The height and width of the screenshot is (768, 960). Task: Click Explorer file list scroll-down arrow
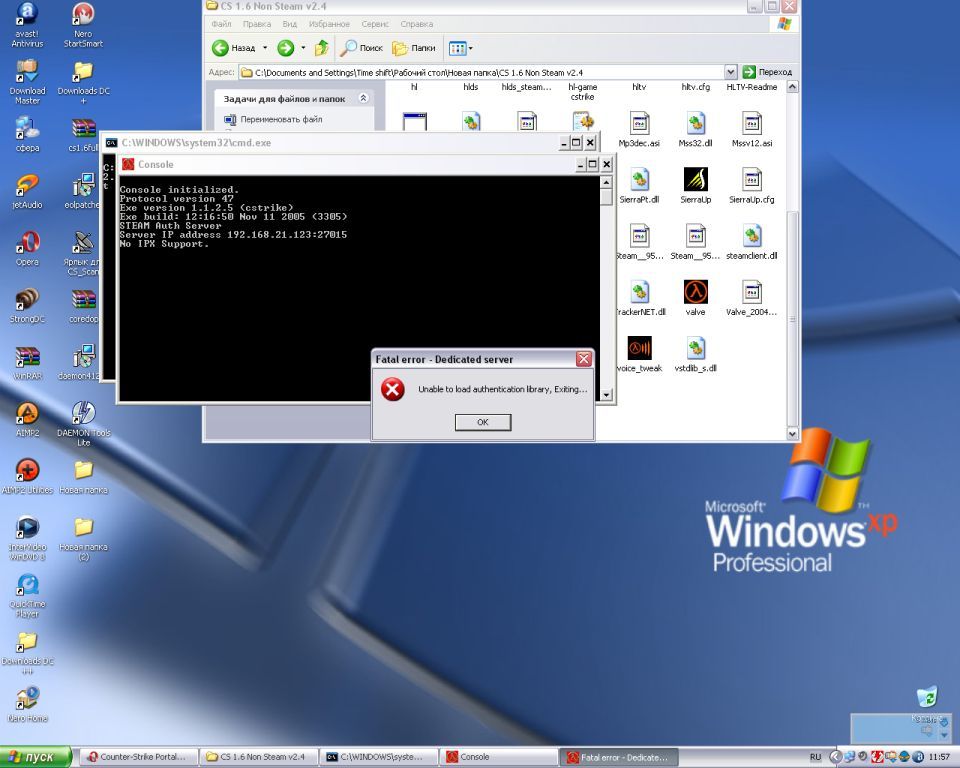coord(792,434)
